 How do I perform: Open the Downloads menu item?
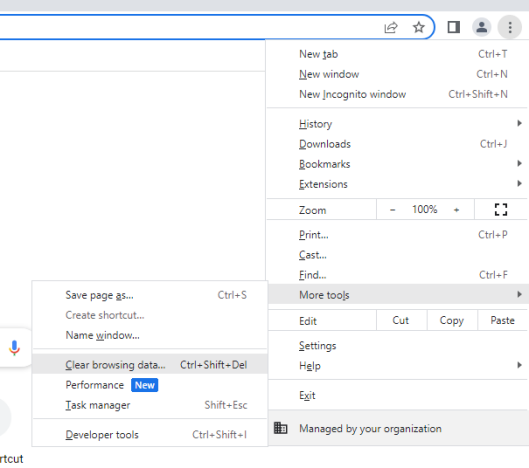pyautogui.click(x=397, y=144)
